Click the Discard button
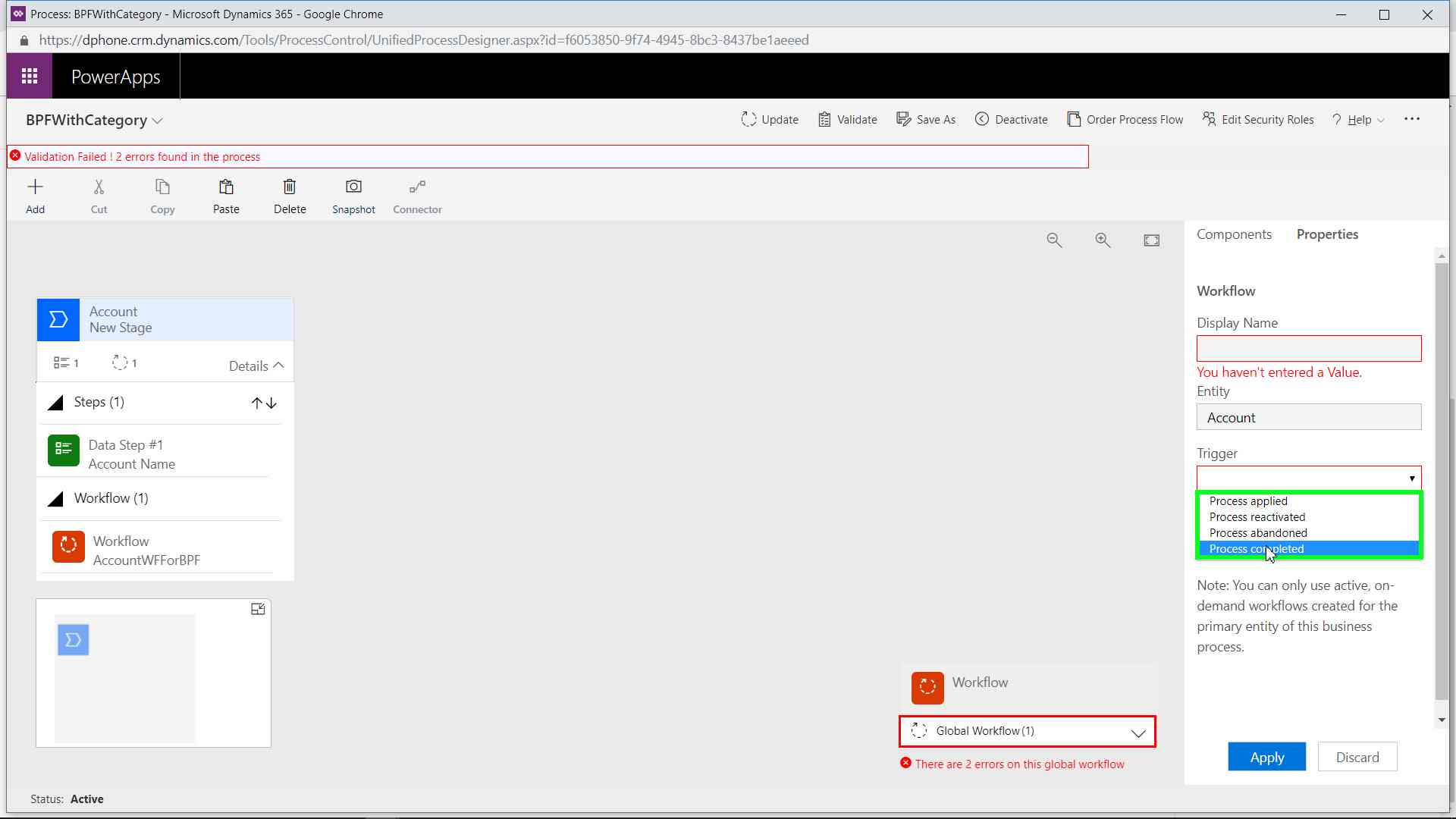1456x819 pixels. [1357, 757]
